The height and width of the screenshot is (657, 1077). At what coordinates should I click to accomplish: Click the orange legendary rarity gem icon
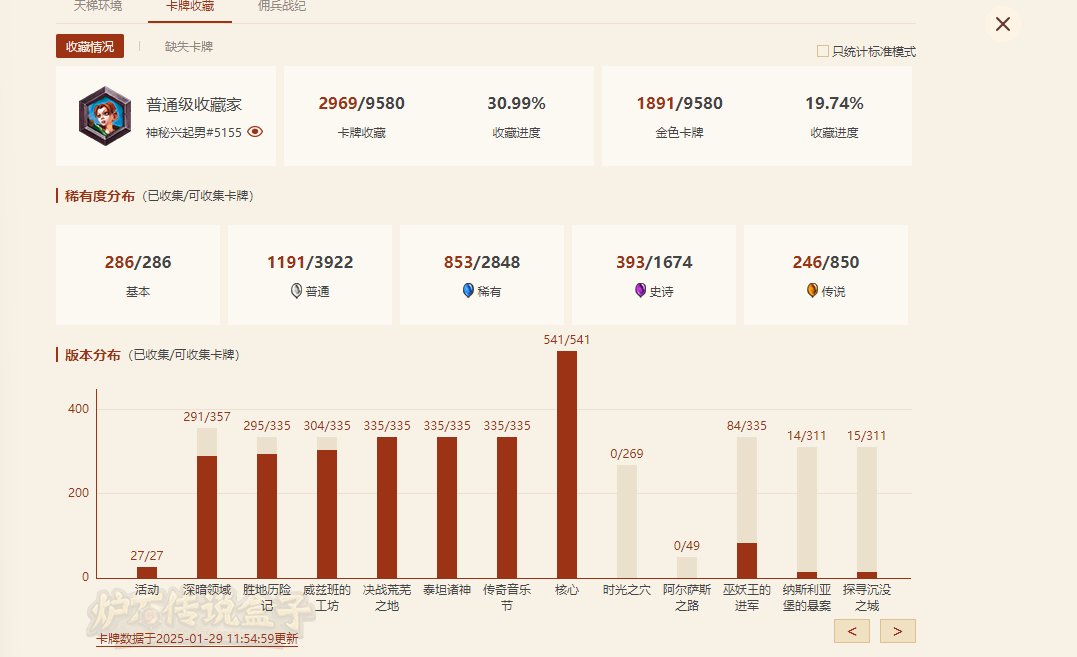[x=812, y=291]
